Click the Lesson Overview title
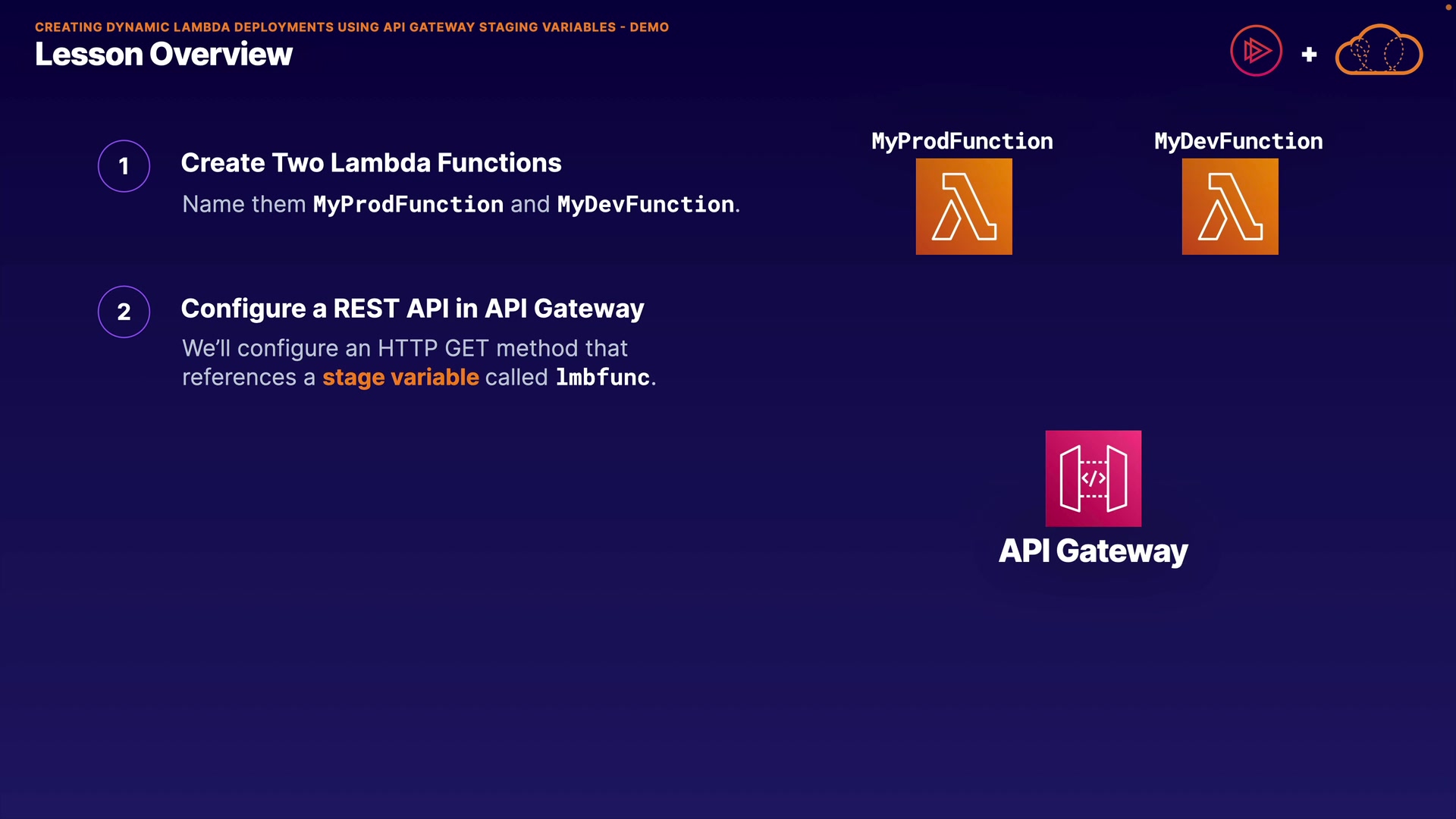1456x819 pixels. pyautogui.click(x=164, y=55)
